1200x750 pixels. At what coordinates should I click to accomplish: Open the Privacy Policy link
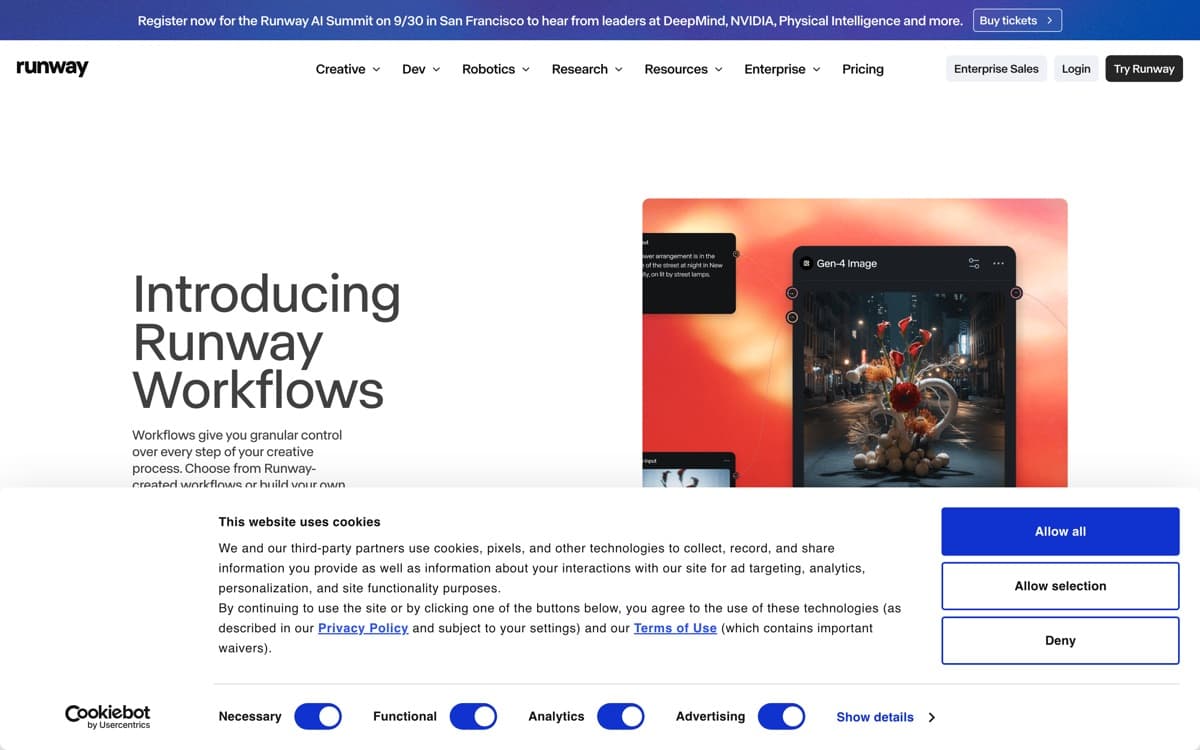coord(363,628)
